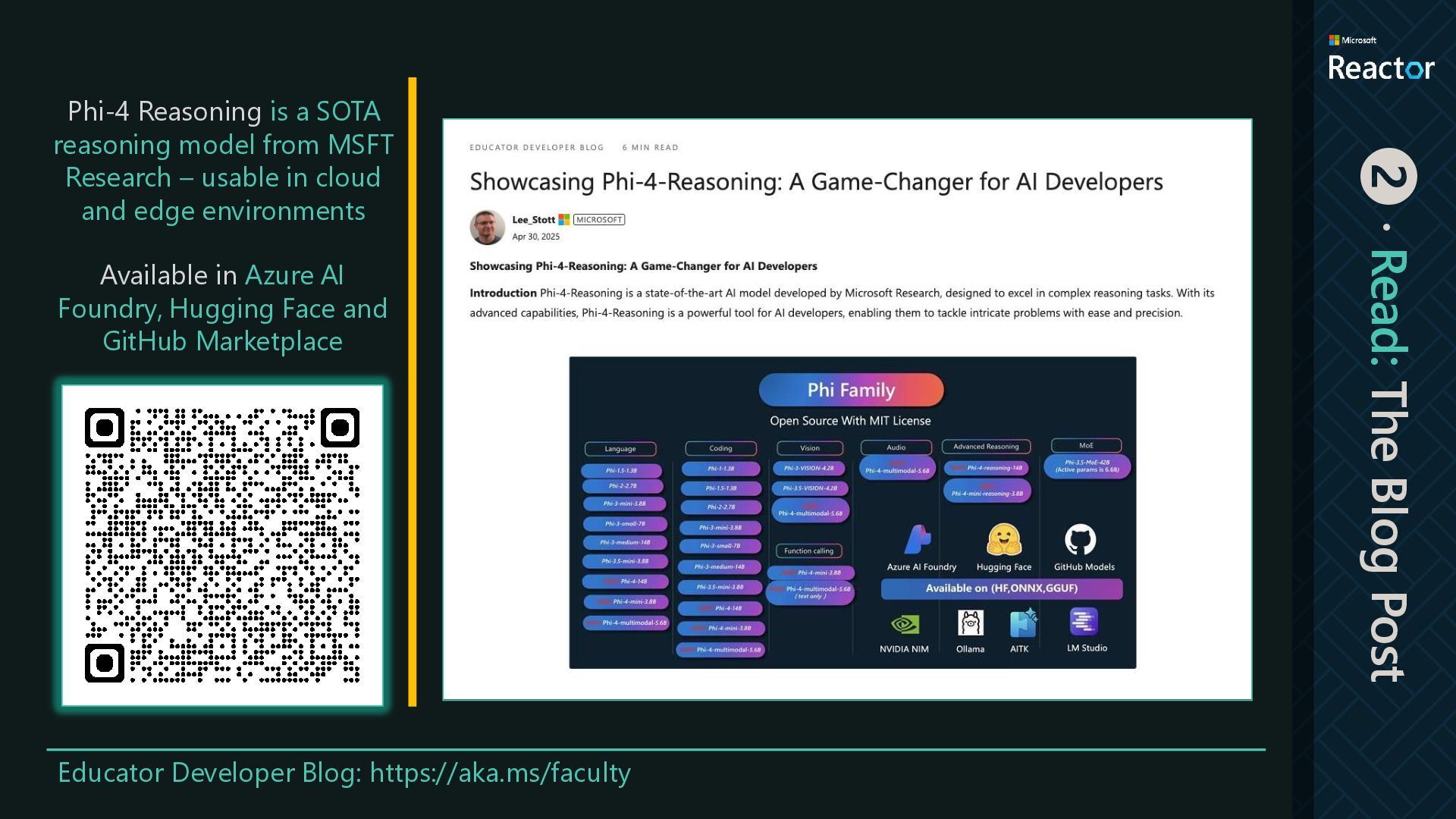Viewport: 1456px width, 819px height.
Task: Click the Available on (HF,ONNX,GGUF) bar
Action: point(1002,588)
